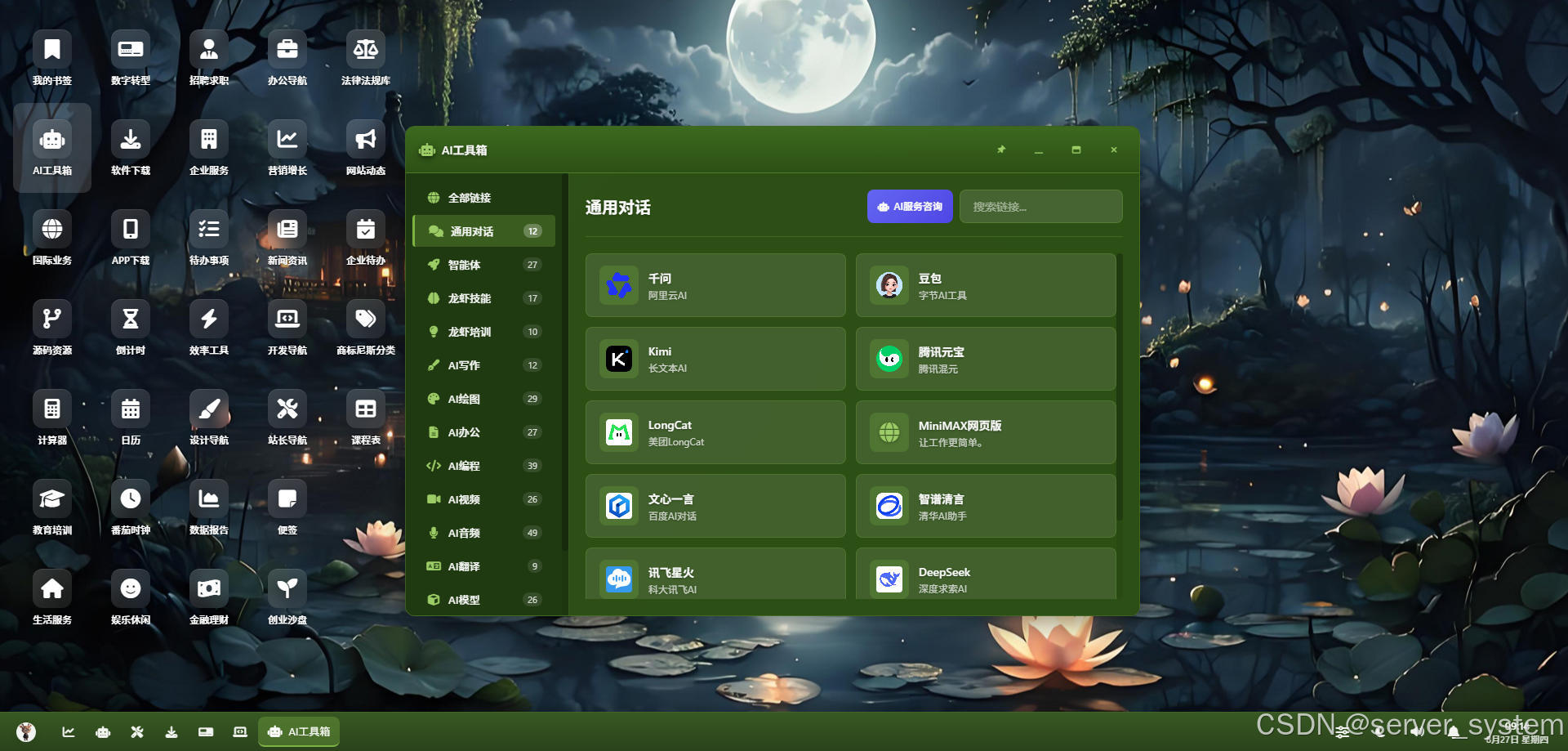Pin the AI工具箱 window with the pushpin
This screenshot has height=751, width=1568.
[x=1001, y=150]
